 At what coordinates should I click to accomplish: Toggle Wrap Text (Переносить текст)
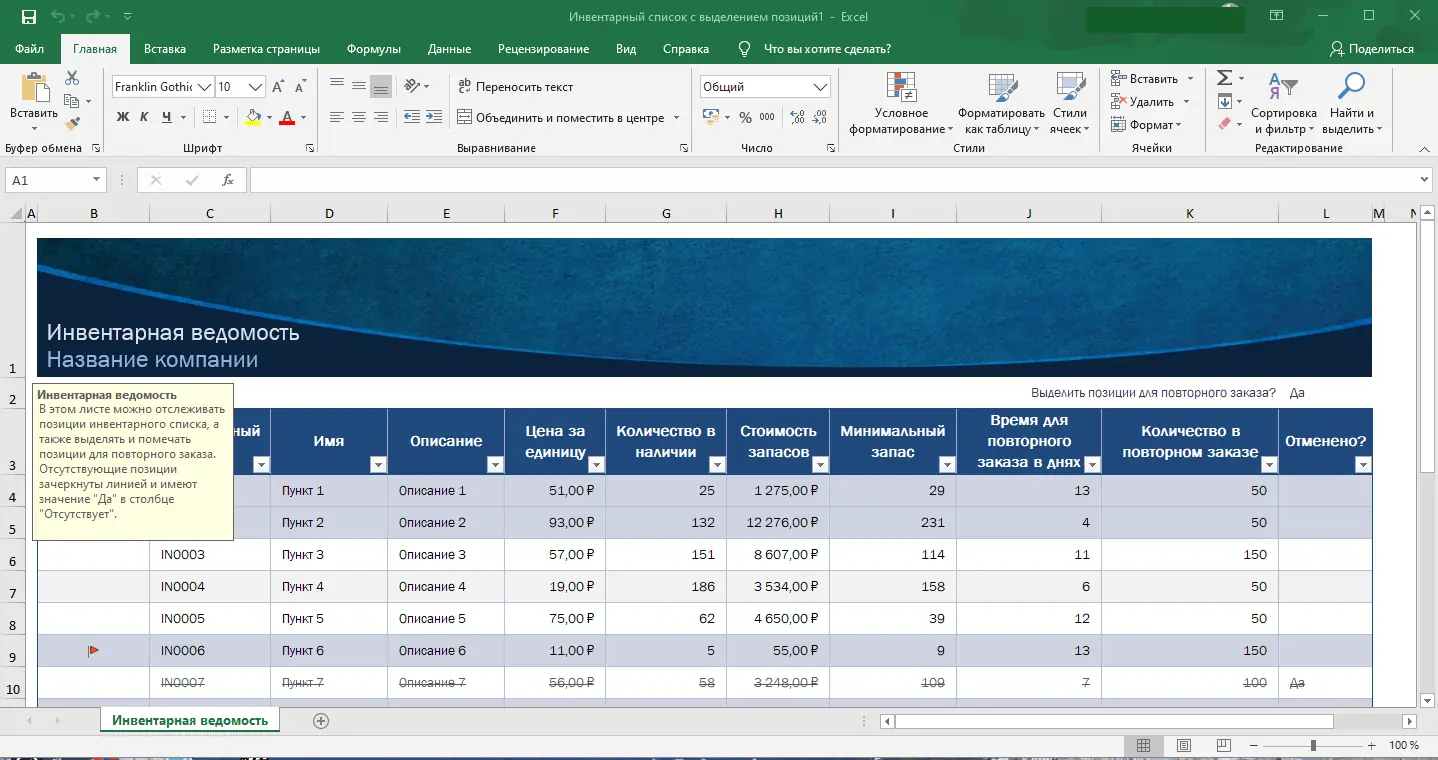515,87
